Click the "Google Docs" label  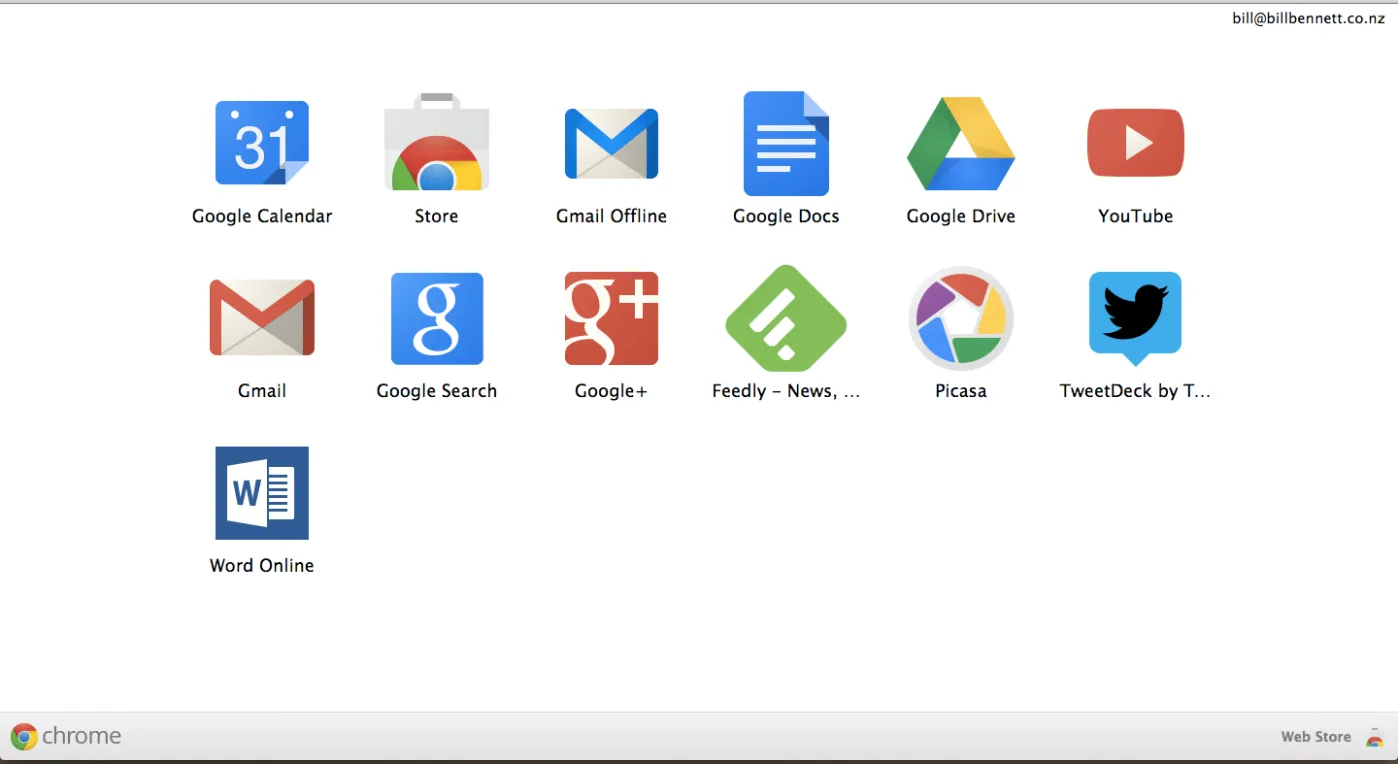786,216
